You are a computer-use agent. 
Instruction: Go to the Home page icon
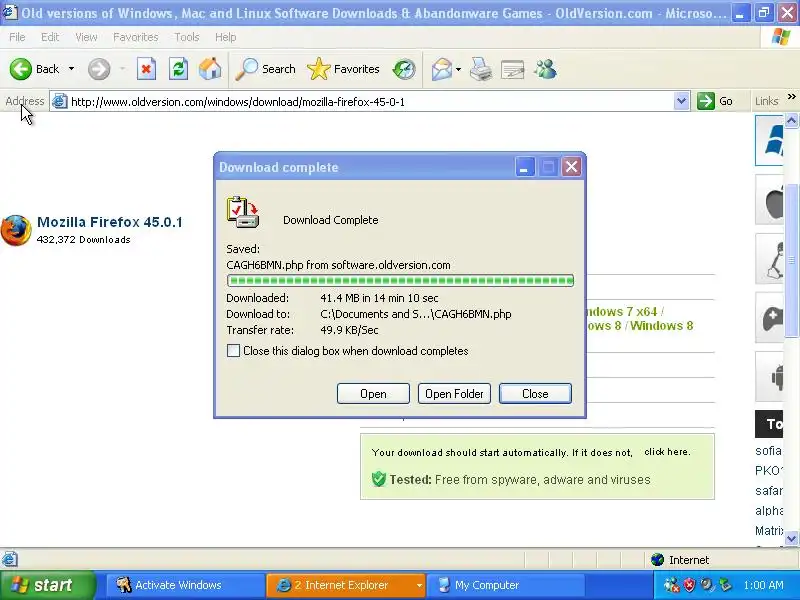[210, 69]
